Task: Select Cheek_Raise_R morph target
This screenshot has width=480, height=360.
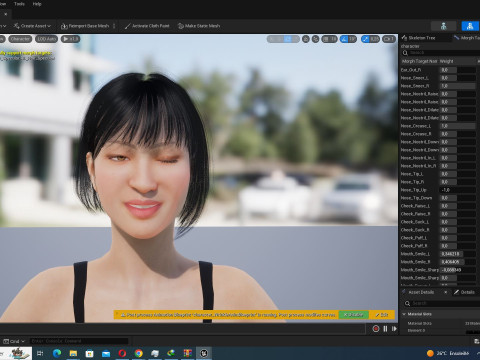Action: [415, 214]
